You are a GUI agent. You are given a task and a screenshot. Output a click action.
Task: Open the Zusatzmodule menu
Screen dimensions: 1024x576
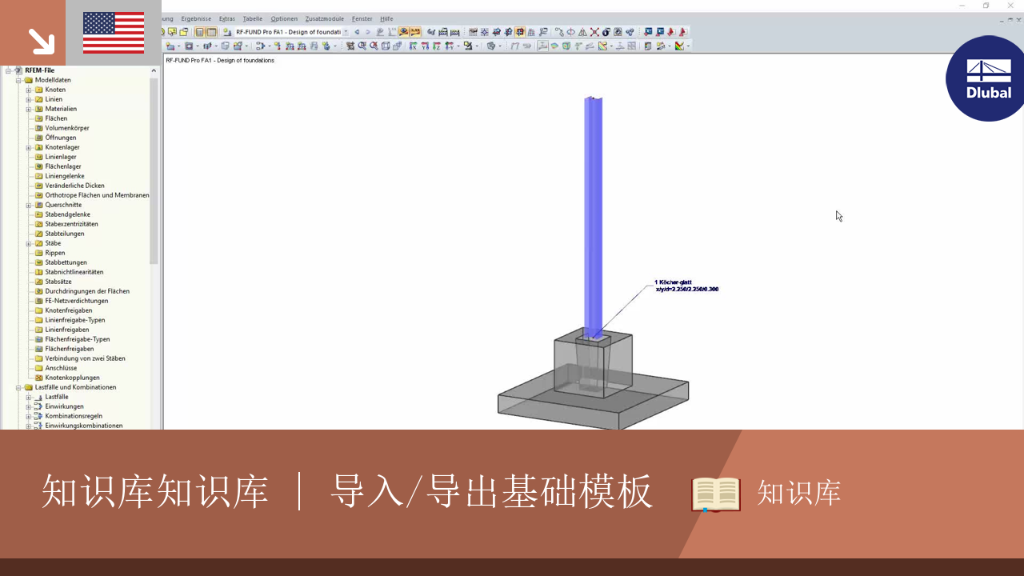(325, 19)
